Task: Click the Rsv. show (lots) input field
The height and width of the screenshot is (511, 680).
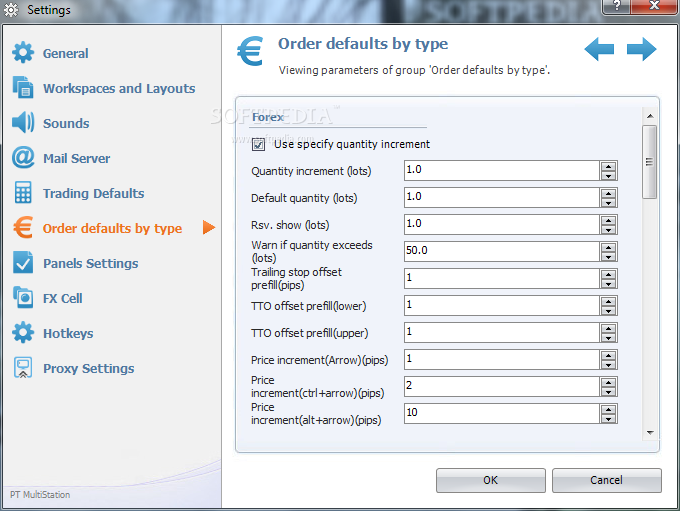Action: pyautogui.click(x=500, y=224)
